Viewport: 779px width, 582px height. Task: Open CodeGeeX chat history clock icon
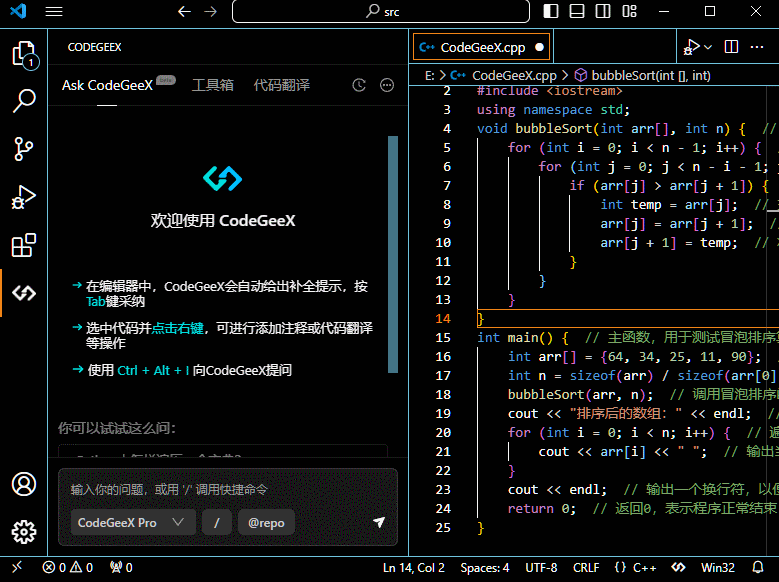[359, 85]
